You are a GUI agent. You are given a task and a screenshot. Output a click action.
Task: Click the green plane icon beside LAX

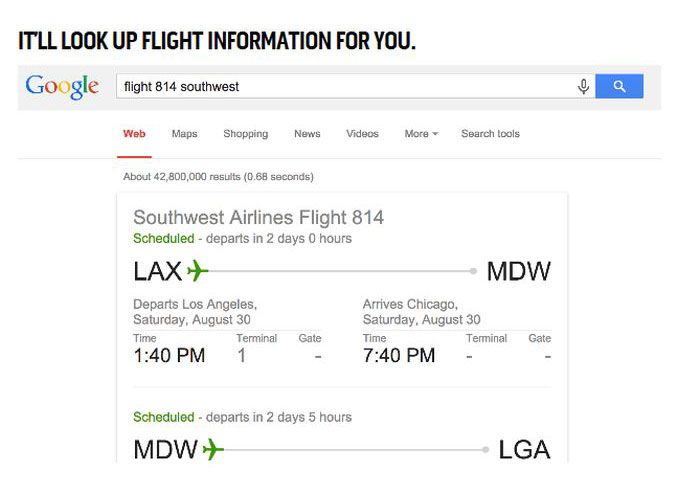pyautogui.click(x=197, y=271)
